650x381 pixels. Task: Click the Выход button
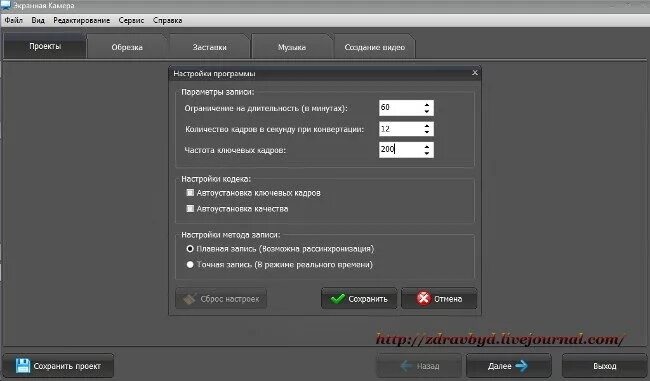click(604, 366)
